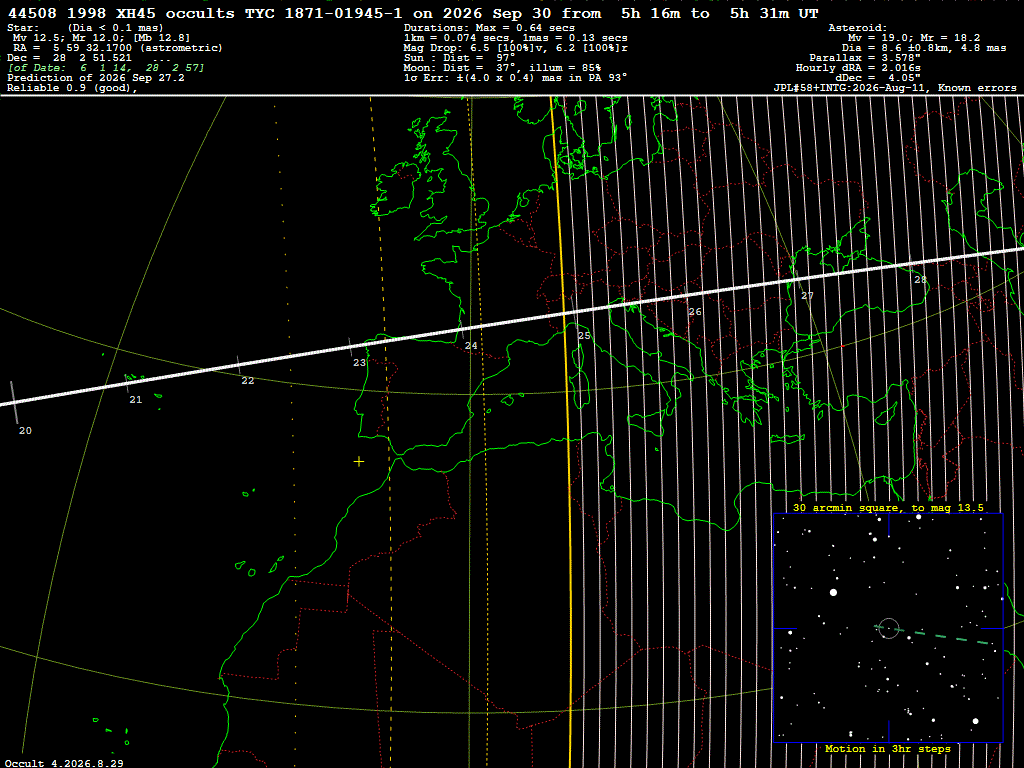Click time marker 24 over Spain
Viewport: 1024px width, 768px height.
click(471, 345)
